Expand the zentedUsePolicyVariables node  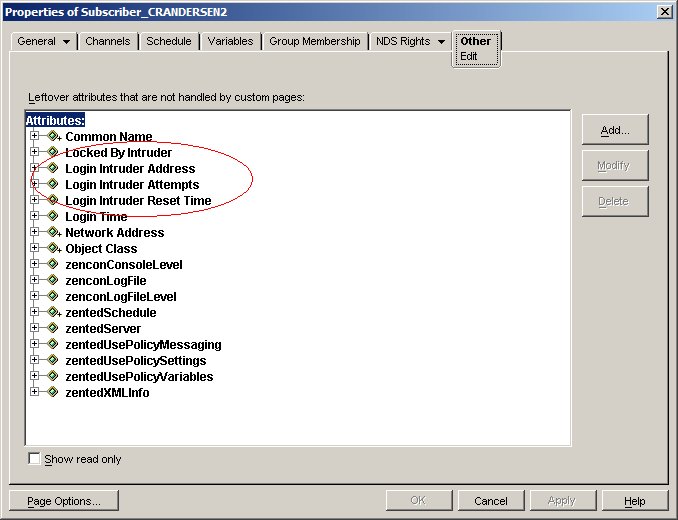(35, 376)
